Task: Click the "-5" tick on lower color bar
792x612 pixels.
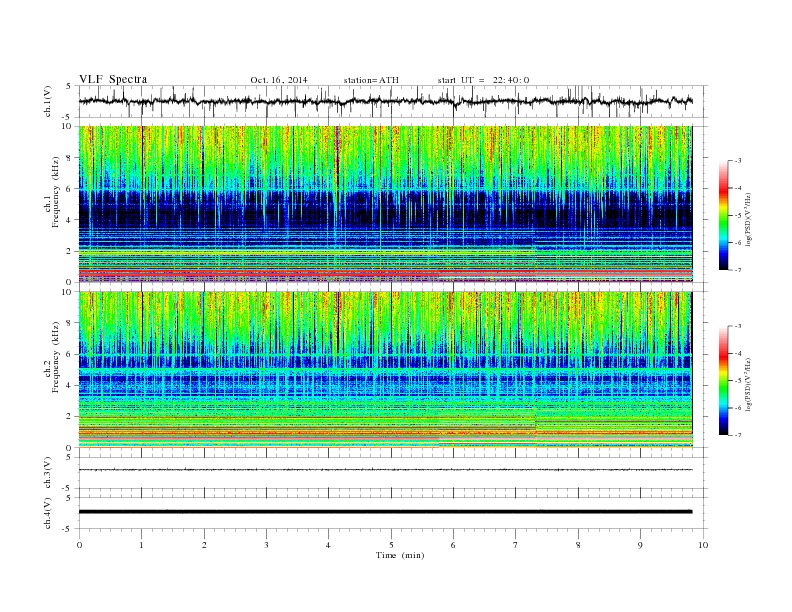Action: click(x=737, y=381)
